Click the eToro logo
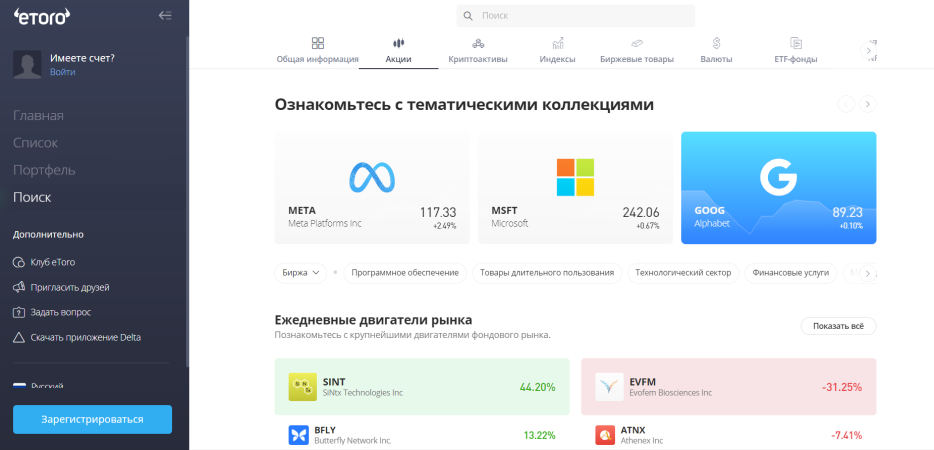Image resolution: width=934 pixels, height=450 pixels. coord(42,16)
